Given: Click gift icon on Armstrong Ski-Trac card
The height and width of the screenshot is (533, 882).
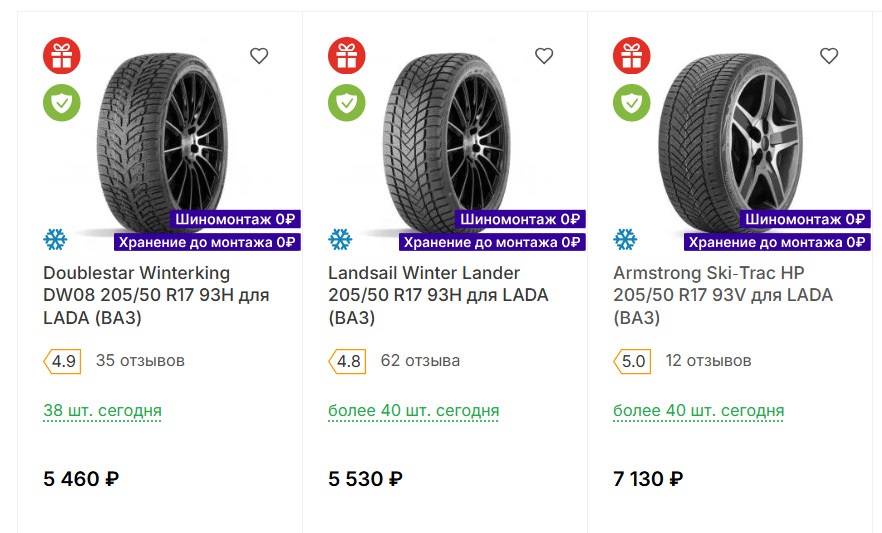Looking at the screenshot, I should (632, 56).
